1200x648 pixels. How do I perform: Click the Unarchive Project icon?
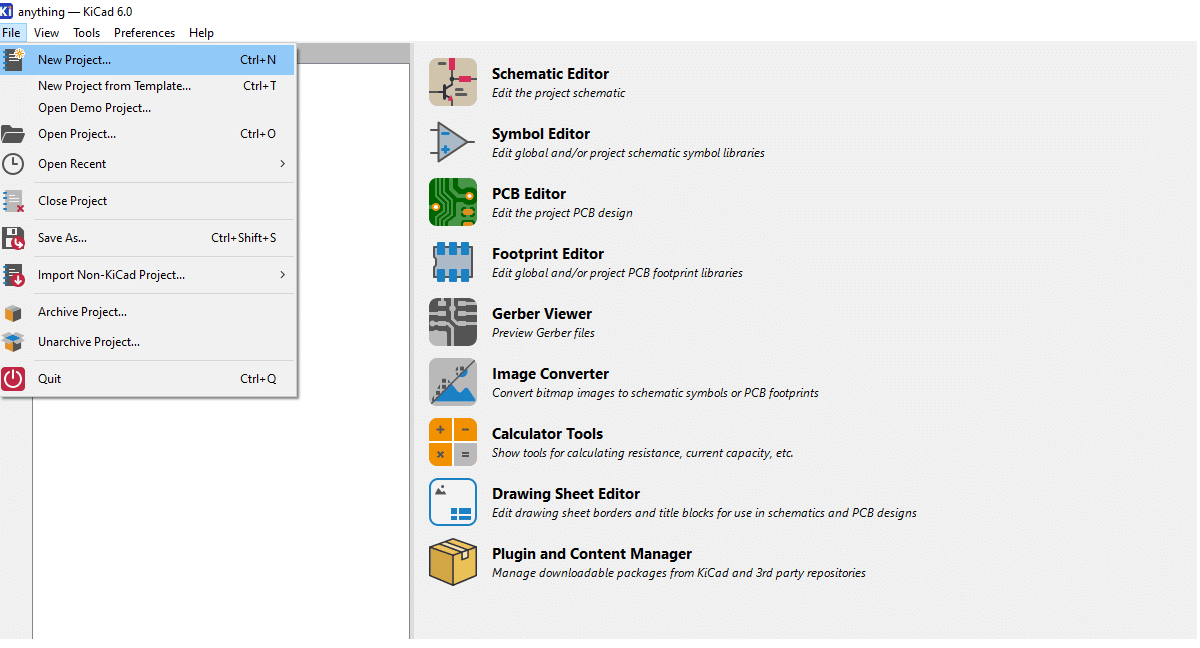point(13,342)
